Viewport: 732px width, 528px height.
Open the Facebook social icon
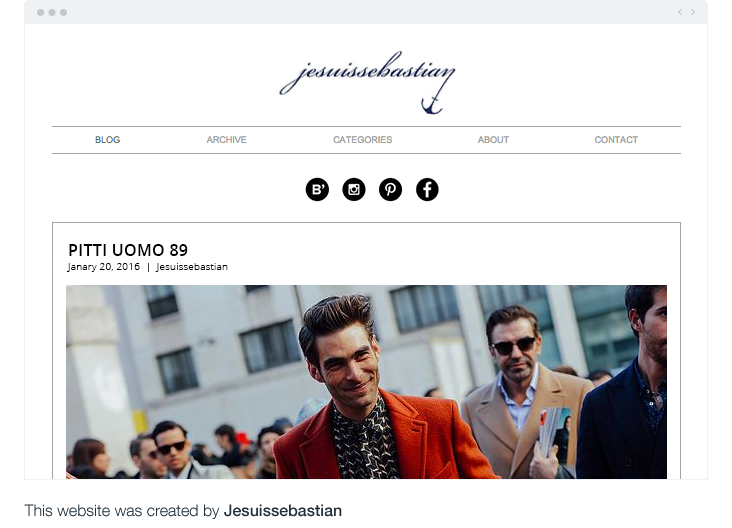click(427, 190)
